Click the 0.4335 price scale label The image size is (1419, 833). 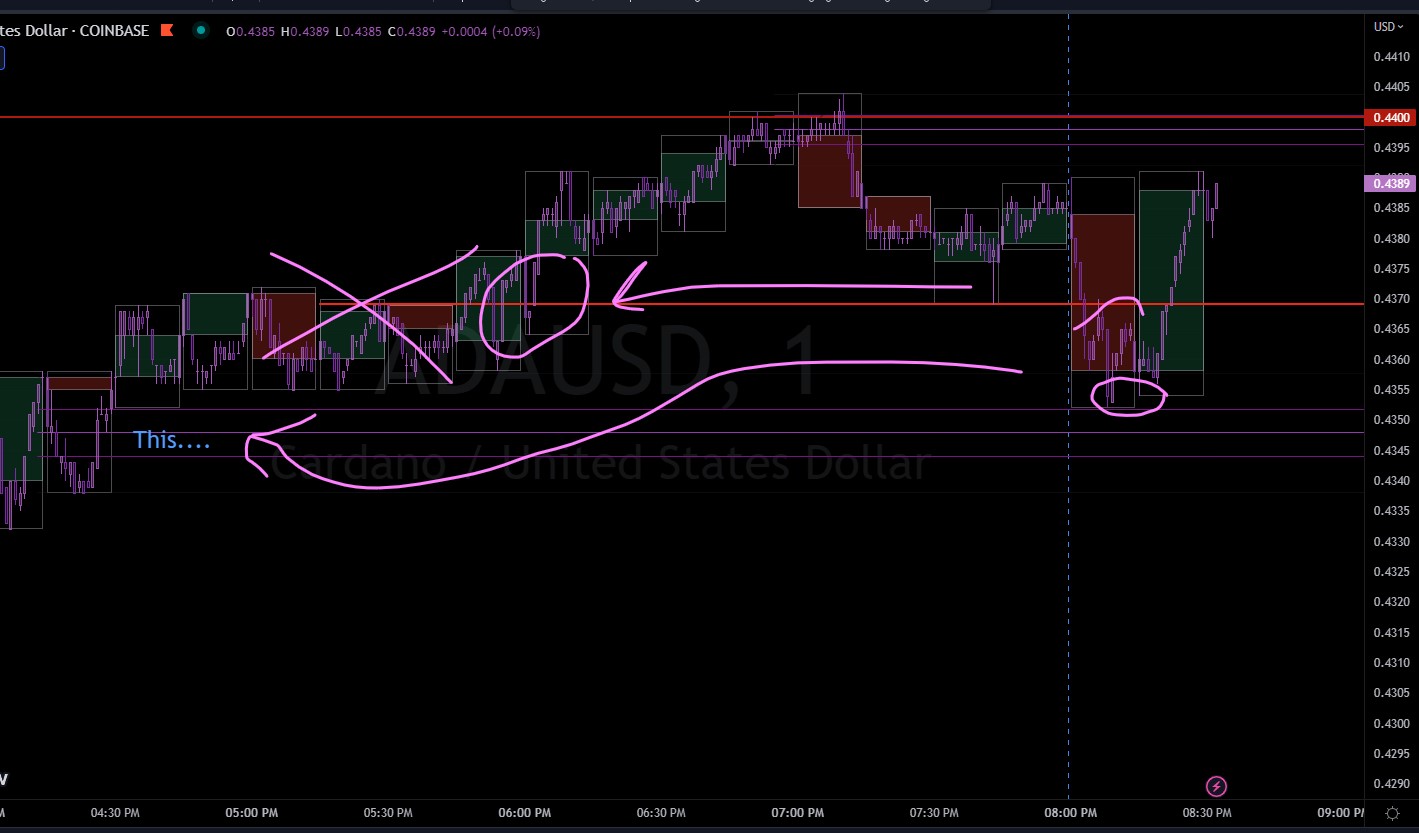coord(1391,511)
